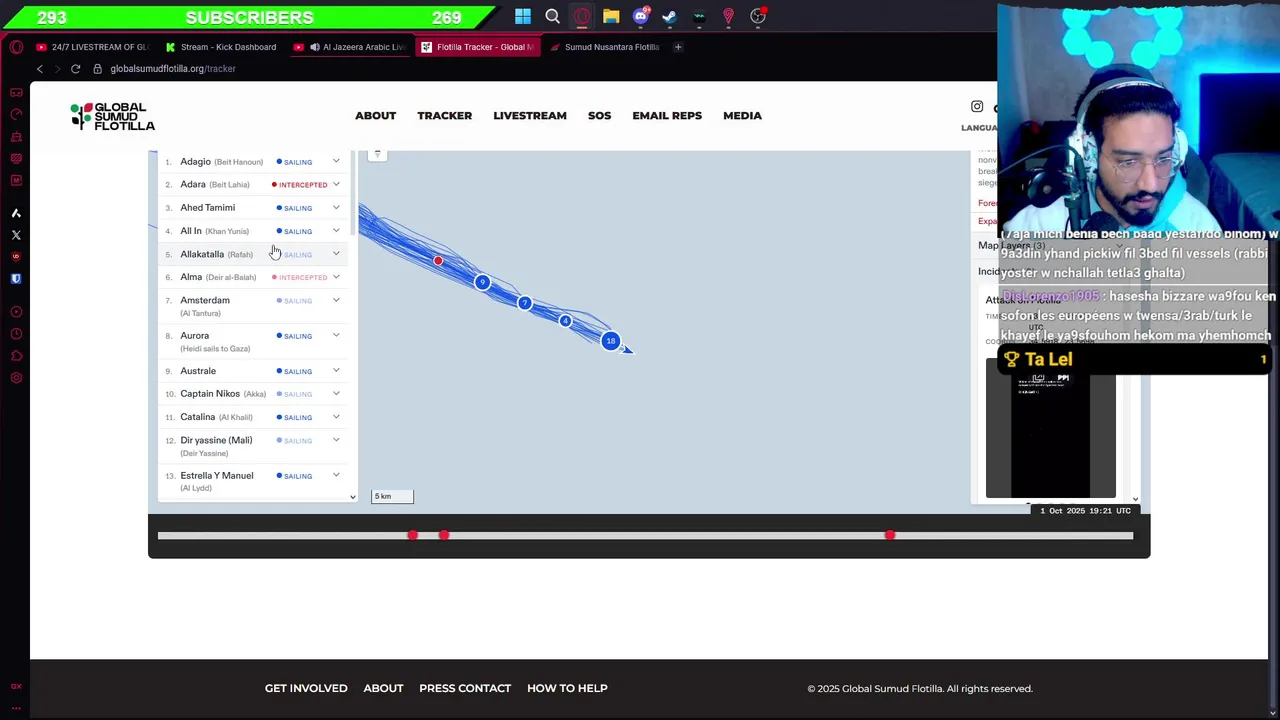Open MEDIA in the header navigation
The height and width of the screenshot is (720, 1280).
tap(742, 116)
